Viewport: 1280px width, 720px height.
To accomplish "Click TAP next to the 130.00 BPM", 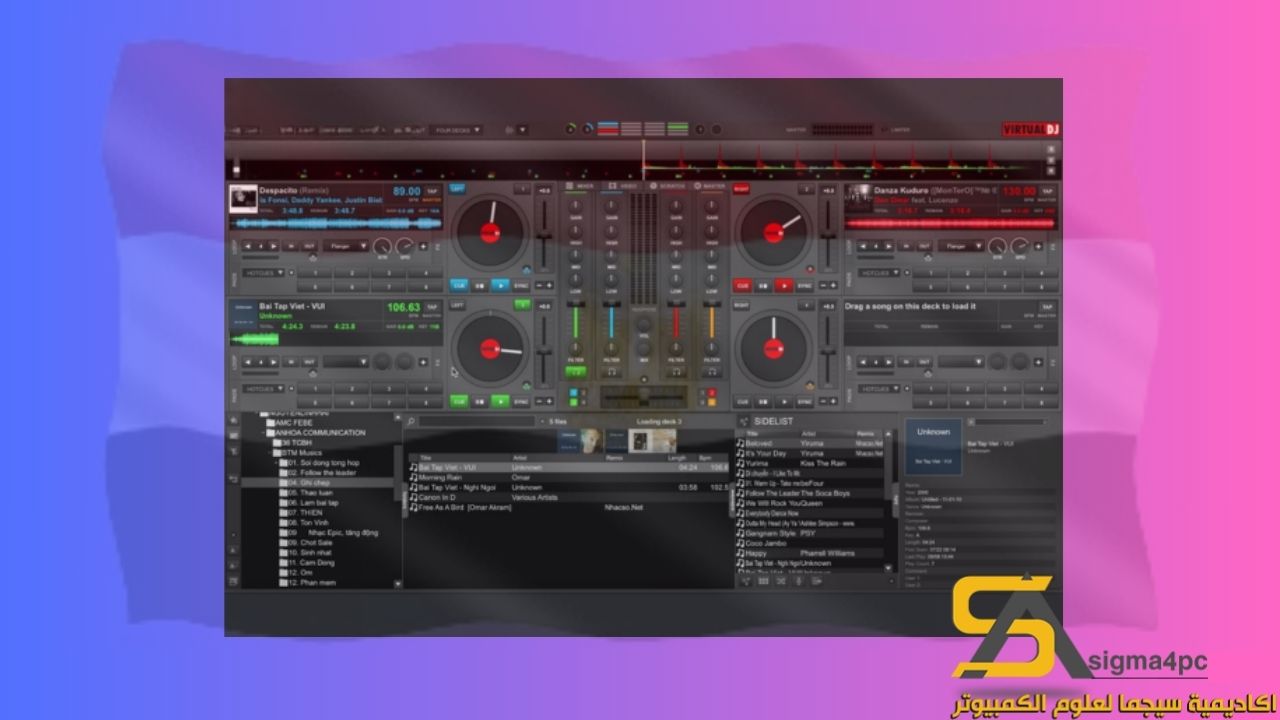I will (1048, 190).
